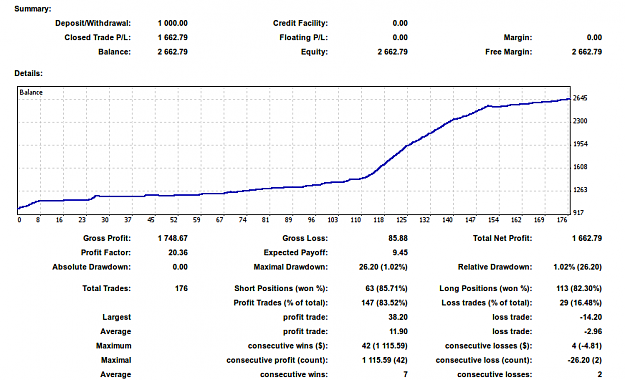Select the Total Trades value 176
Image resolution: width=625 pixels, height=380 pixels.
[x=181, y=288]
